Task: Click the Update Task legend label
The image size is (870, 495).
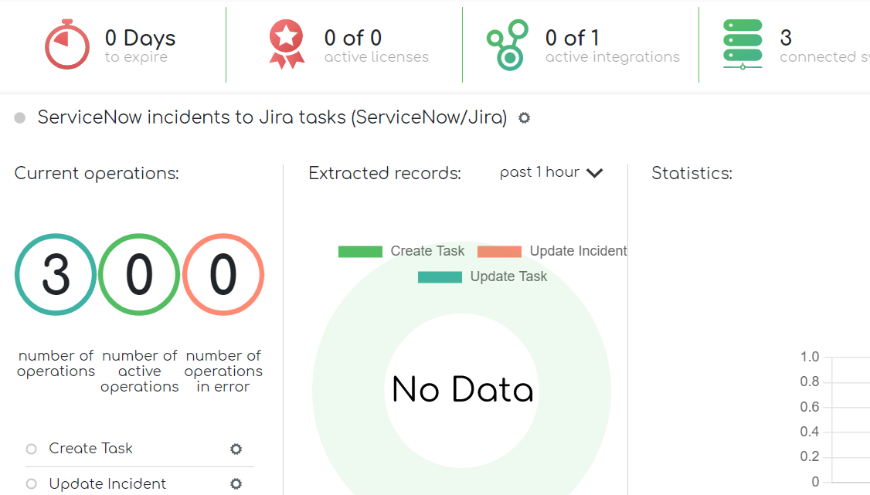Action: coord(508,276)
